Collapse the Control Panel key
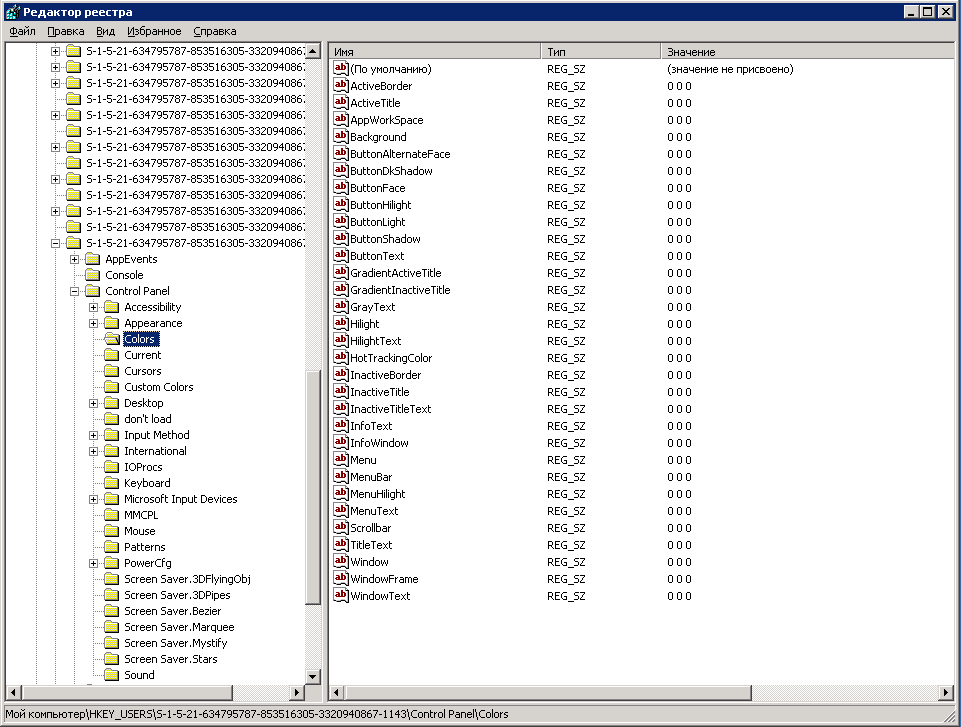961x727 pixels. coord(74,291)
